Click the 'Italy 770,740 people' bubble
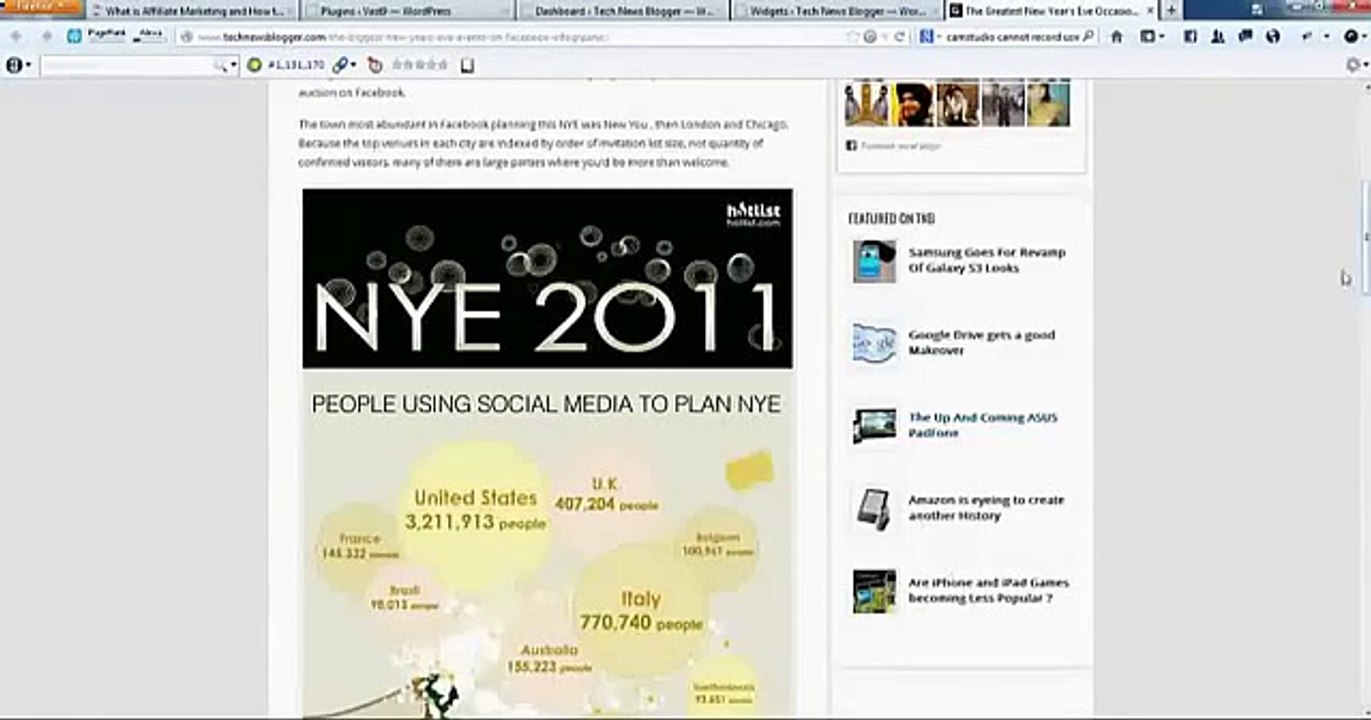The image size is (1371, 720). pos(640,611)
